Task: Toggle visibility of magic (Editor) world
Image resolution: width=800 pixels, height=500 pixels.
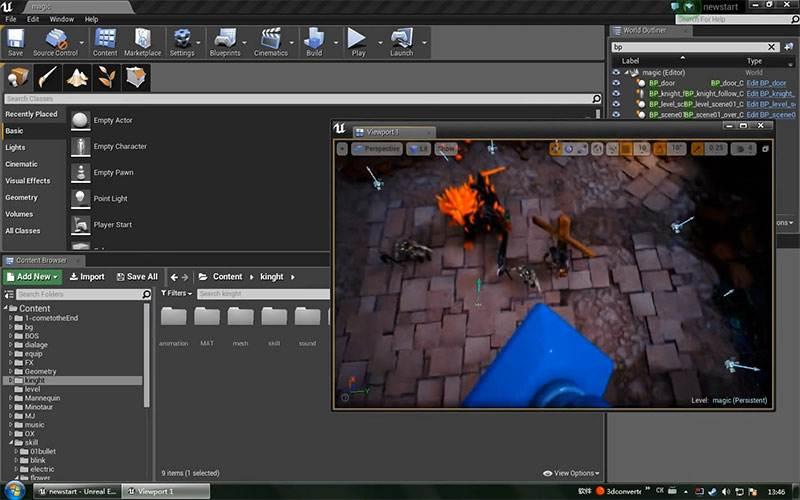Action: coord(616,73)
